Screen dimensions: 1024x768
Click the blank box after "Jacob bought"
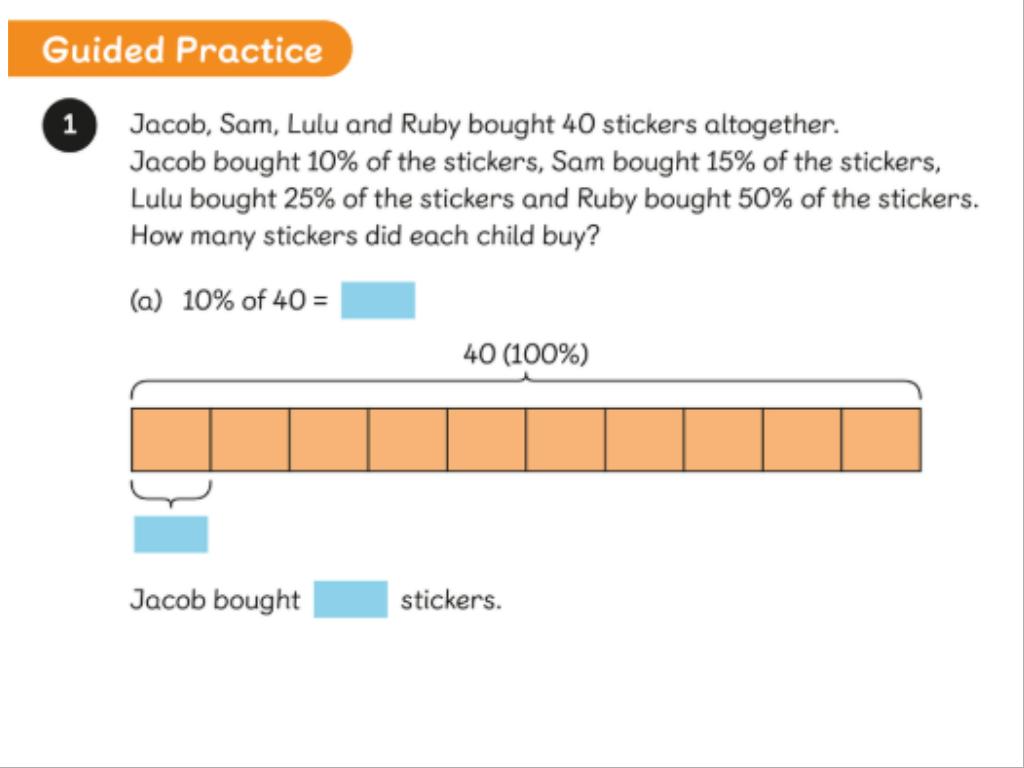point(350,599)
